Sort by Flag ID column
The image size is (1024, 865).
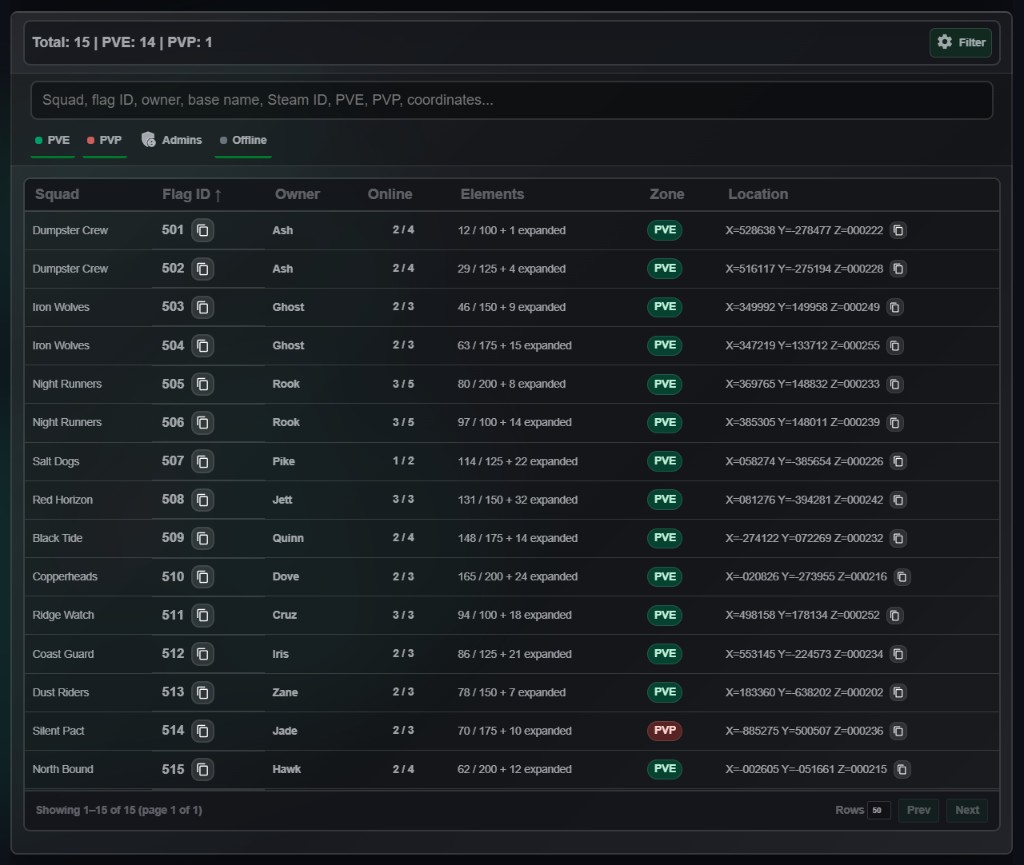click(x=192, y=195)
